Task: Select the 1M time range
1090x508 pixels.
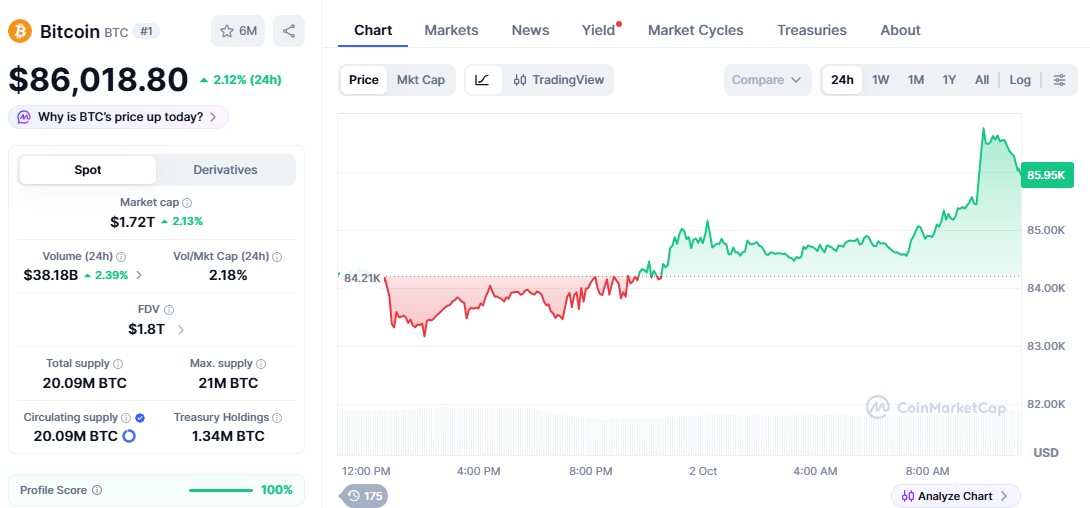Action: pyautogui.click(x=916, y=79)
